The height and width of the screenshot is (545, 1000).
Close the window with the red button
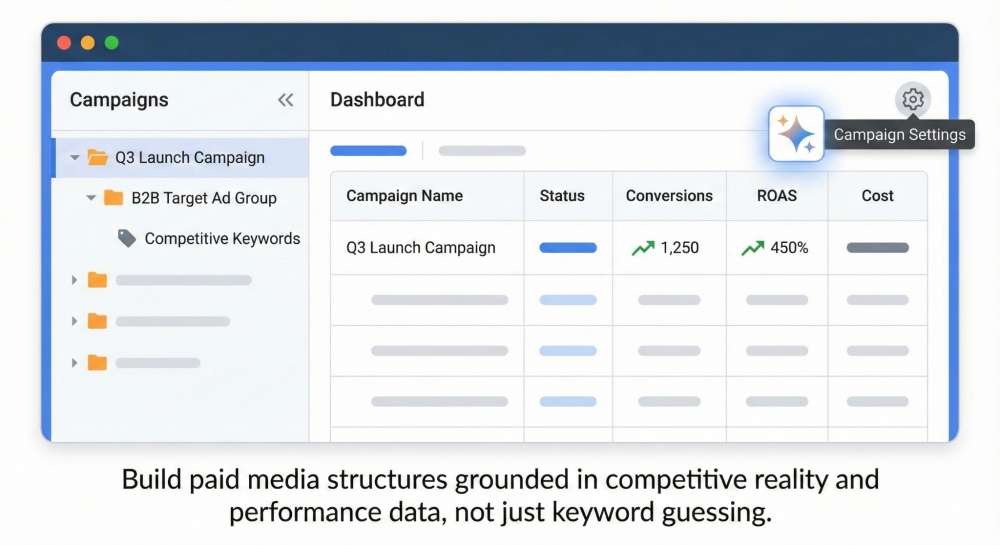coord(64,43)
